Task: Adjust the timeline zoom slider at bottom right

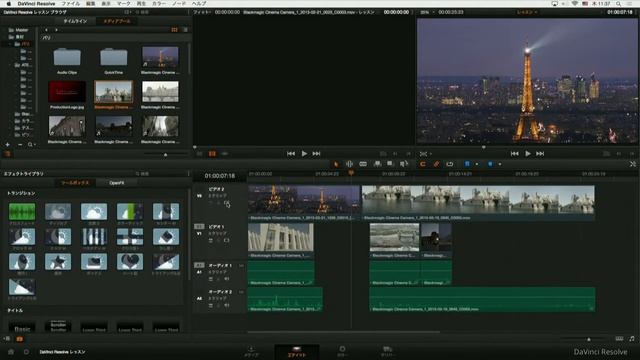Action: 589,339
